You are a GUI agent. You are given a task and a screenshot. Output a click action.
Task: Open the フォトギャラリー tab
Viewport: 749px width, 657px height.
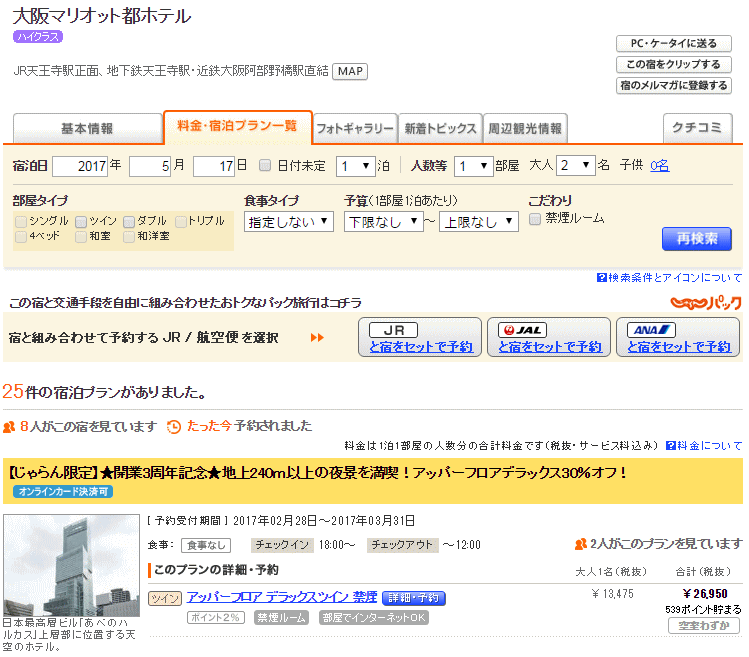tap(355, 128)
